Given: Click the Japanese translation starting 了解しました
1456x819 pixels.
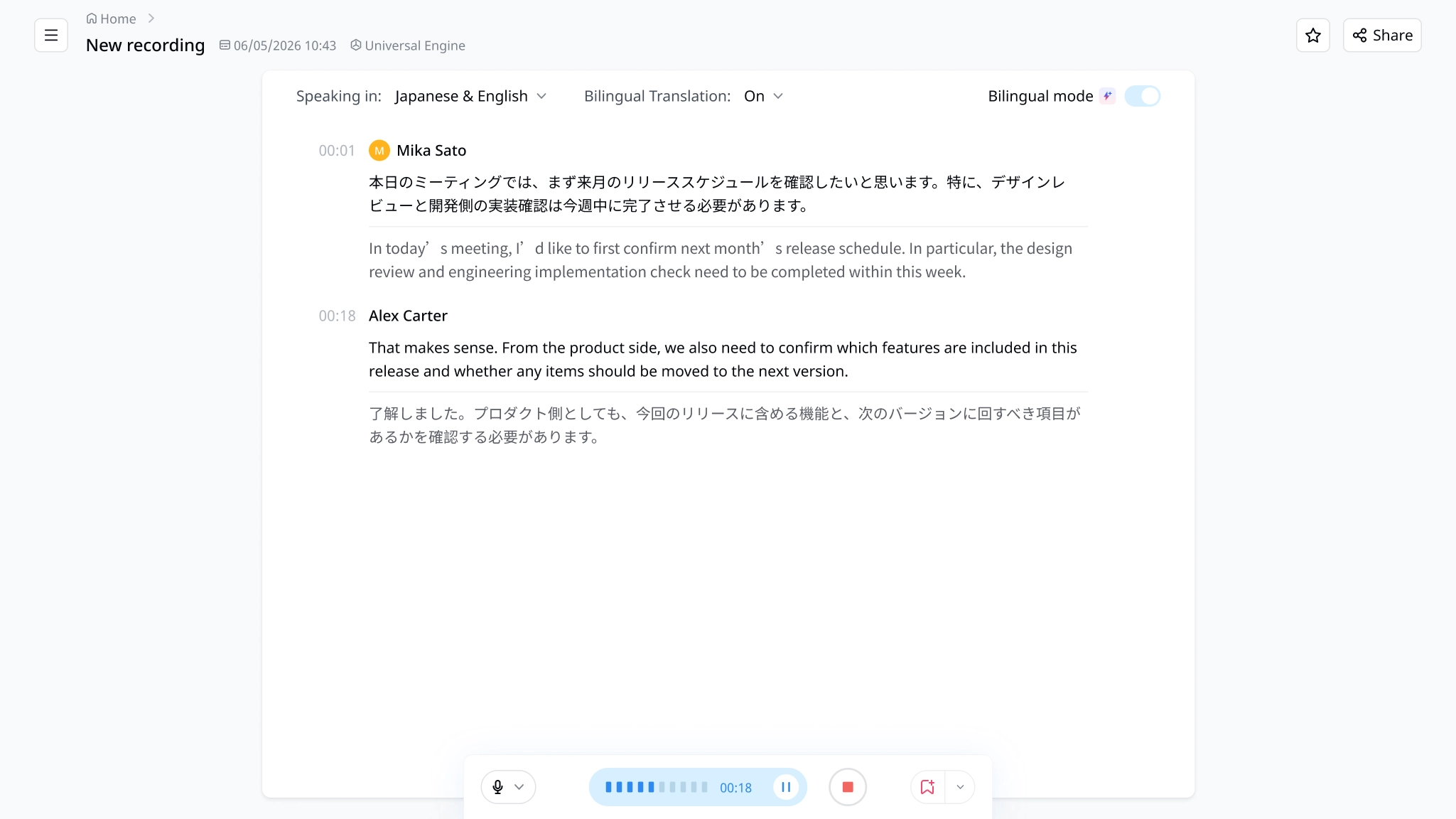Looking at the screenshot, I should pos(725,424).
